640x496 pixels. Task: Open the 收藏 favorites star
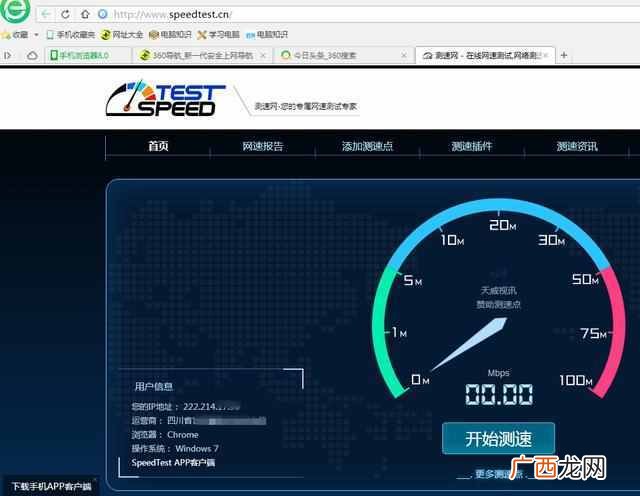(x=5, y=35)
